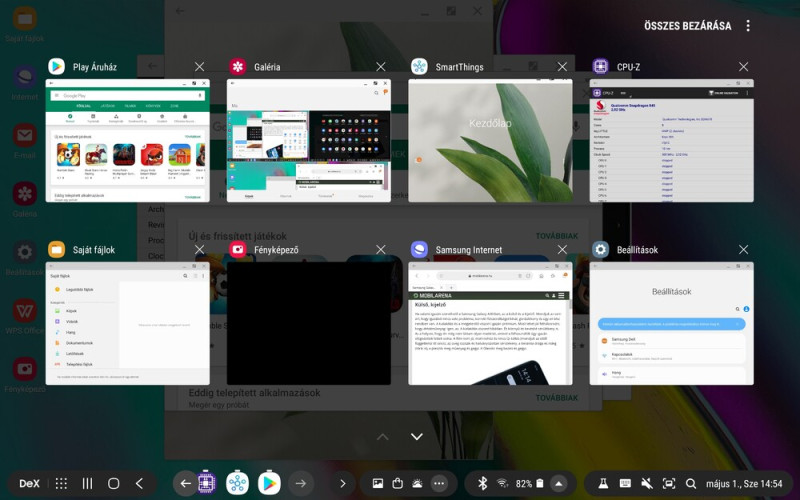
Task: Click the Bluetooth status icon
Action: pyautogui.click(x=482, y=483)
